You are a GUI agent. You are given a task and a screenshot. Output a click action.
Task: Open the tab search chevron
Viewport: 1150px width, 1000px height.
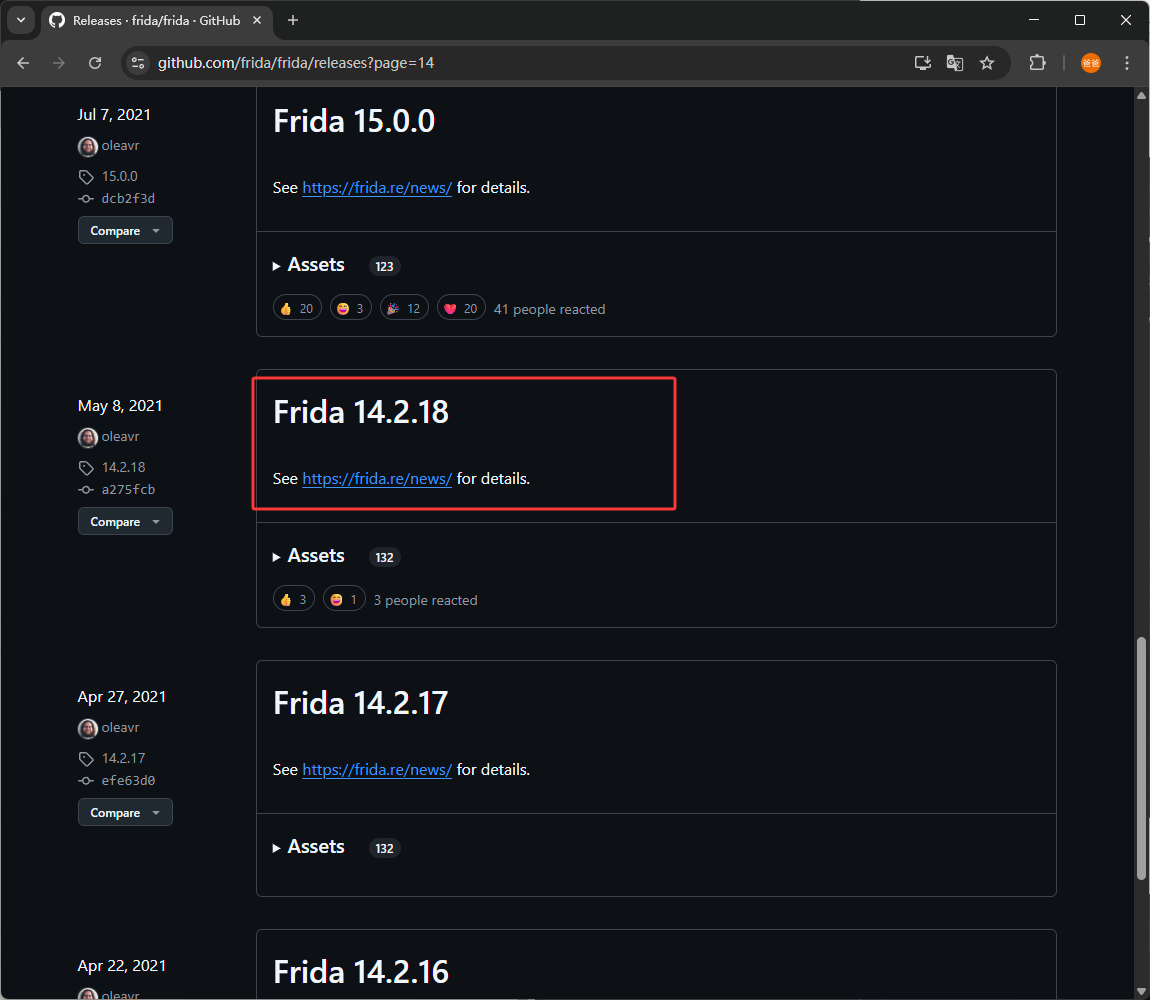21,20
